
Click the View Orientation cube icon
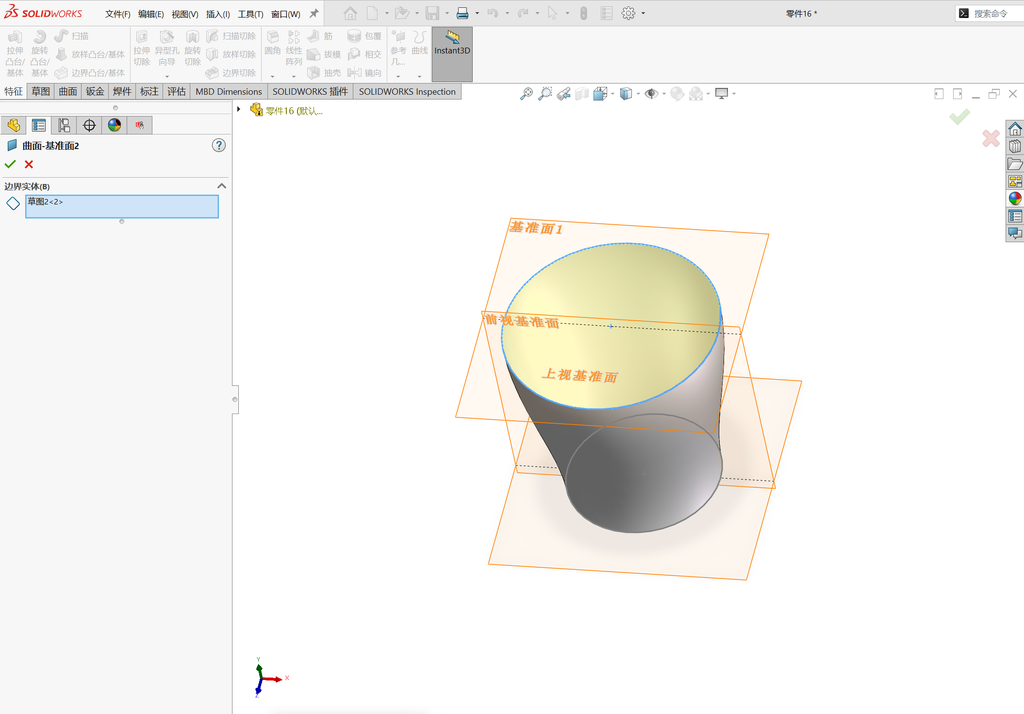tap(600, 94)
